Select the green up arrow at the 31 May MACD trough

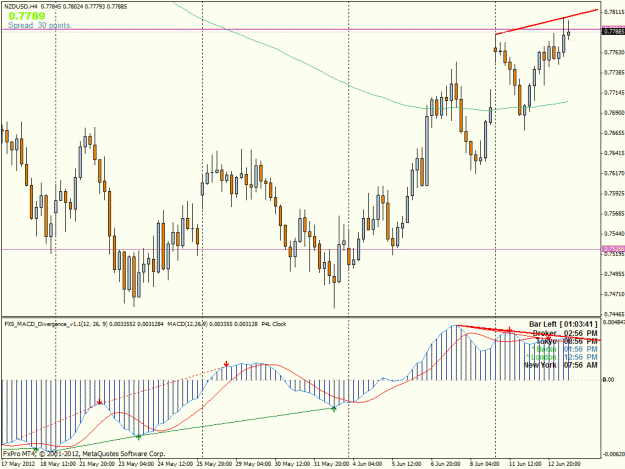click(x=334, y=409)
